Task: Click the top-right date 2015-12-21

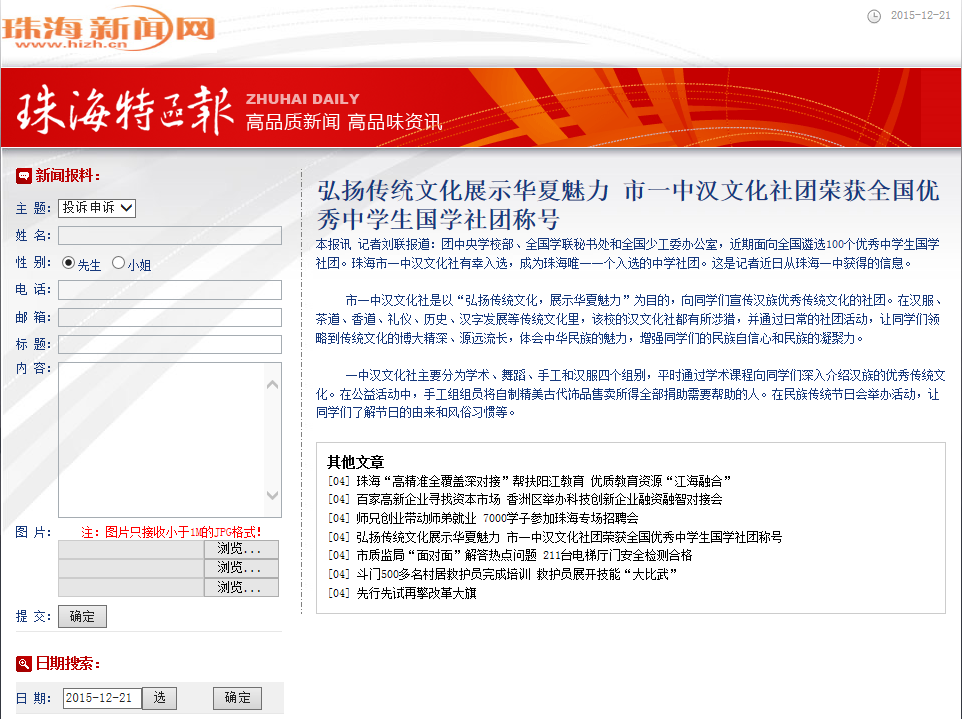Action: pyautogui.click(x=920, y=16)
